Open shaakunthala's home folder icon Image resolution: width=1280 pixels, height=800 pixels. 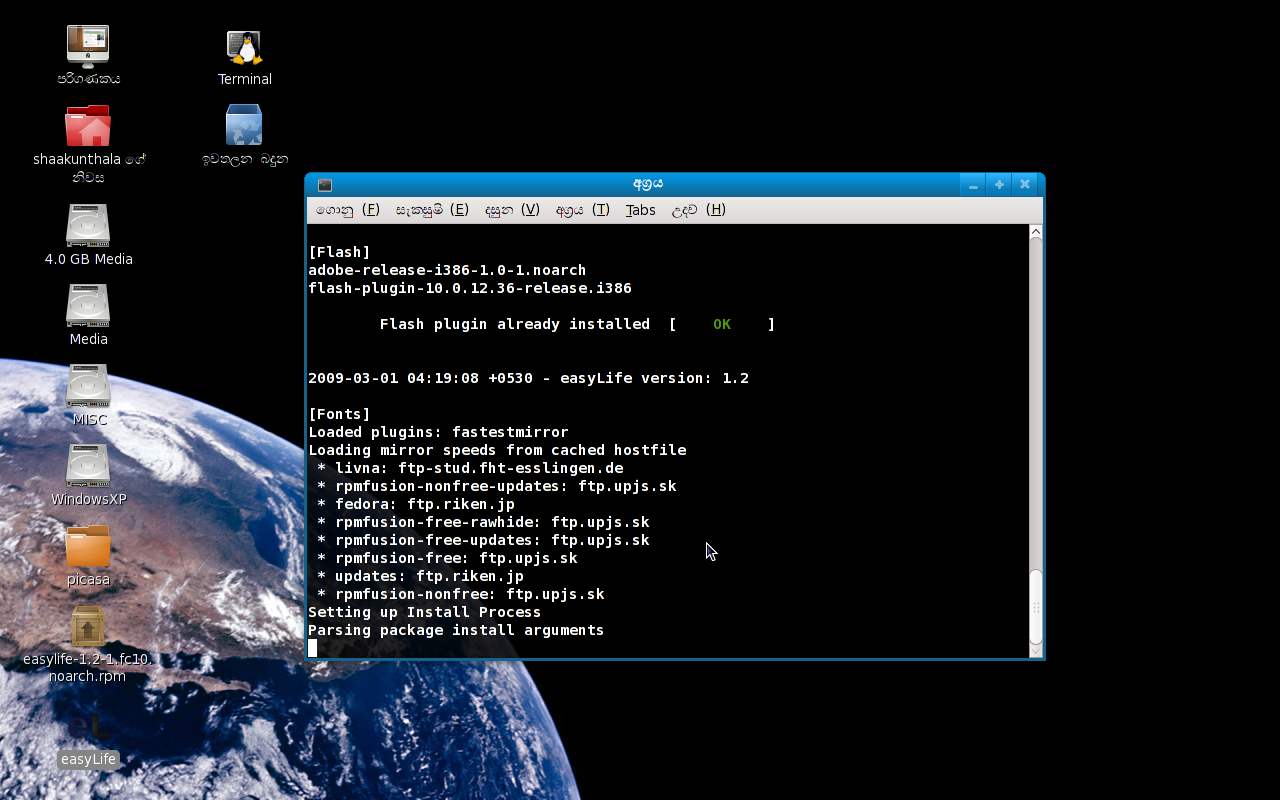tap(88, 126)
